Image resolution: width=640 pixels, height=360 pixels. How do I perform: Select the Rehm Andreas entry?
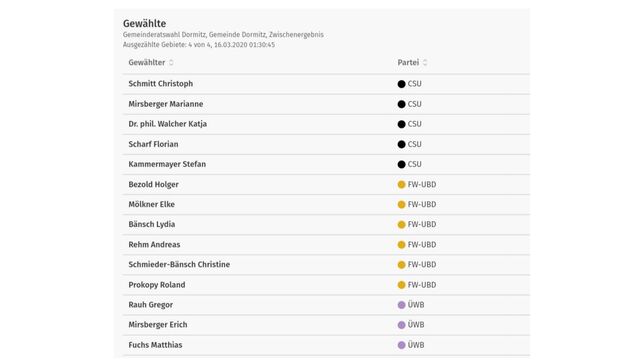tap(326, 244)
